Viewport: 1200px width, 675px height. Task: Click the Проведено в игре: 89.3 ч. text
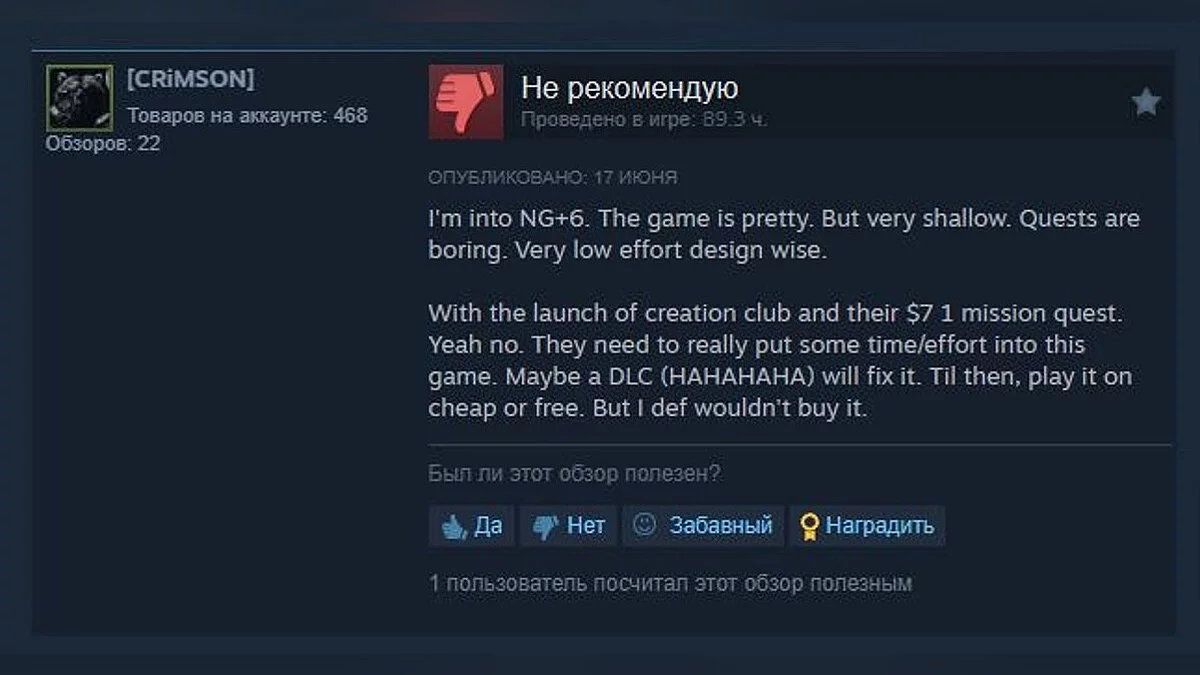[x=644, y=120]
